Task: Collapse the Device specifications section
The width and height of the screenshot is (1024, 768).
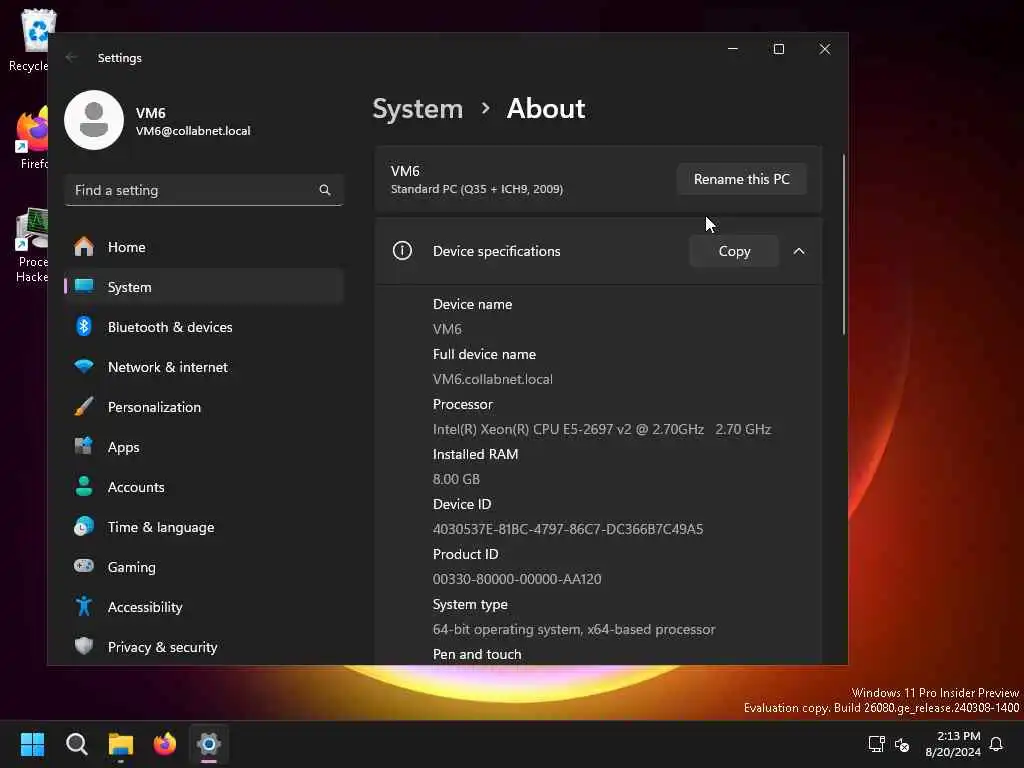Action: click(799, 251)
